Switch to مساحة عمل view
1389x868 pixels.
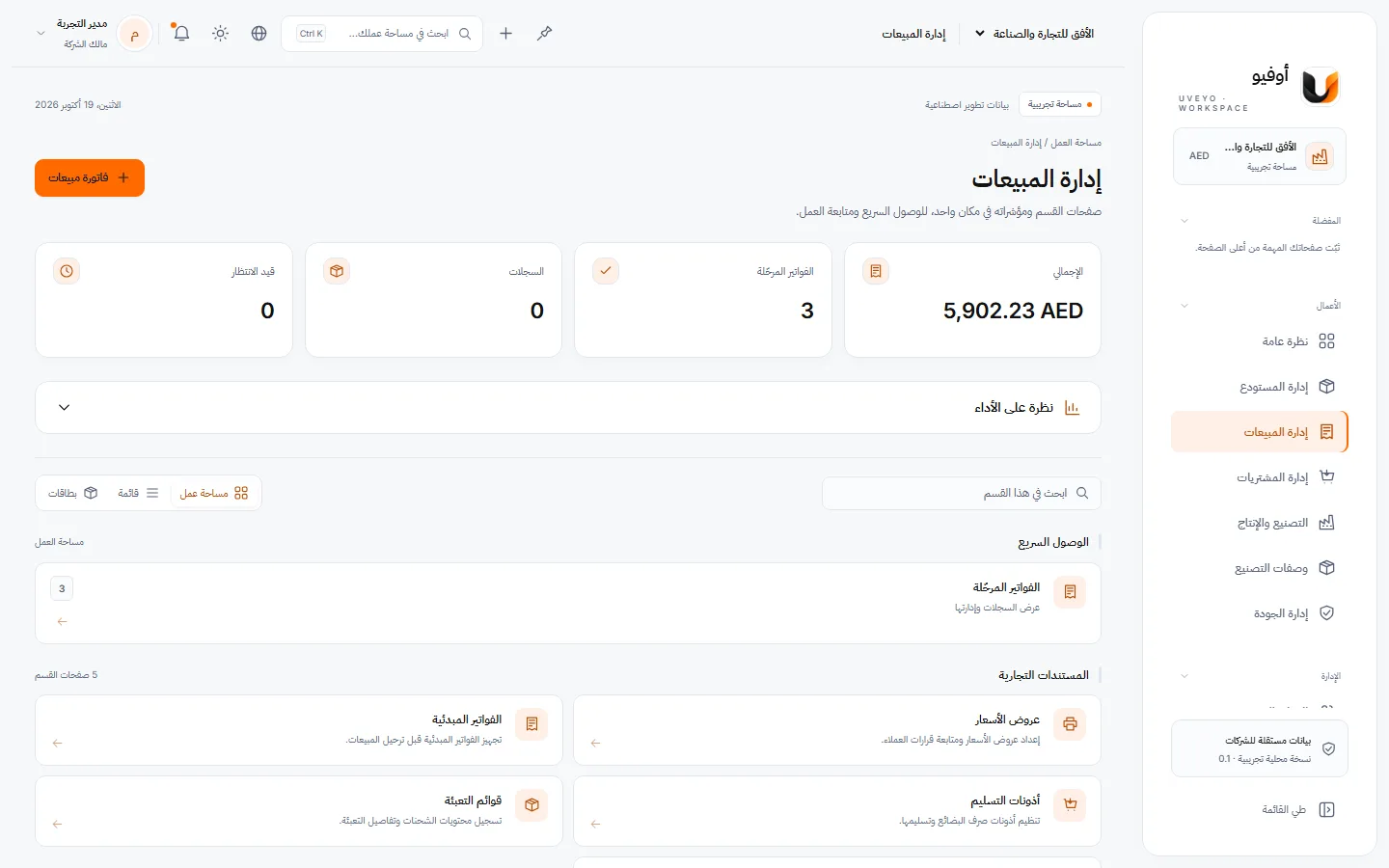pyautogui.click(x=214, y=494)
